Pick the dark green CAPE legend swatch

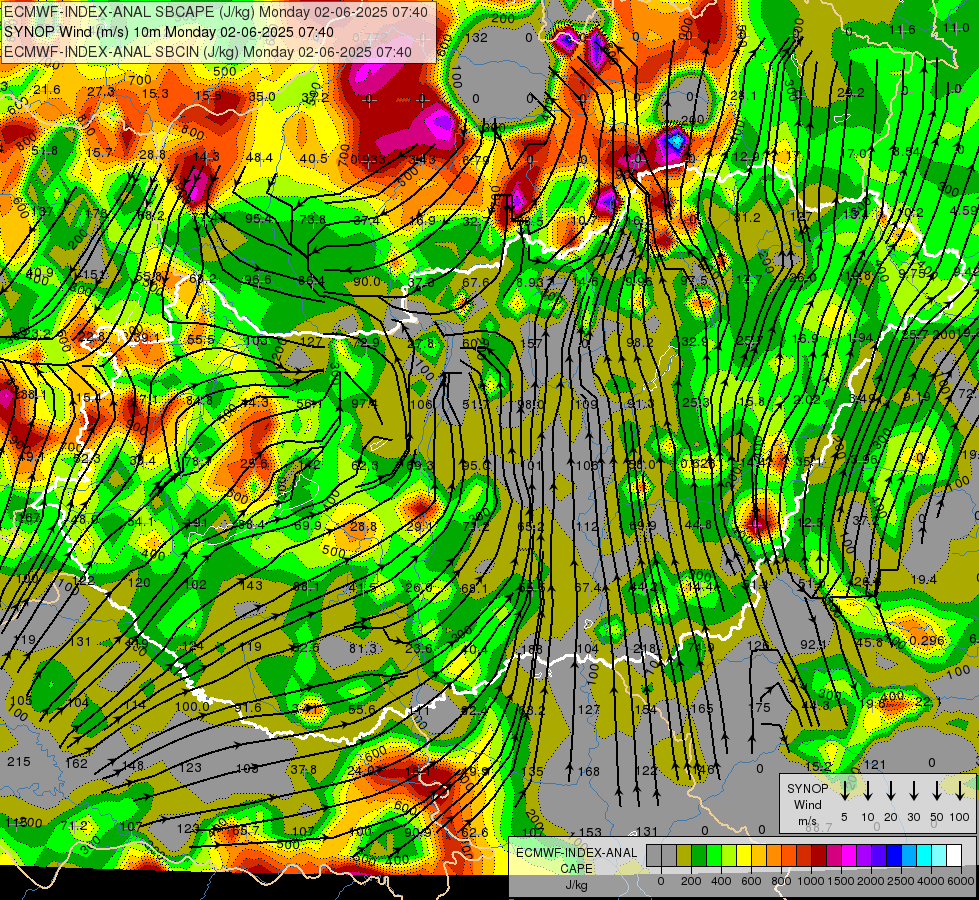point(699,856)
